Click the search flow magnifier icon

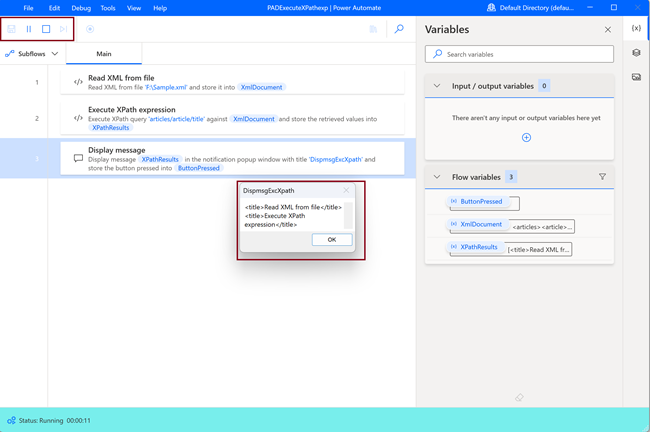(399, 29)
